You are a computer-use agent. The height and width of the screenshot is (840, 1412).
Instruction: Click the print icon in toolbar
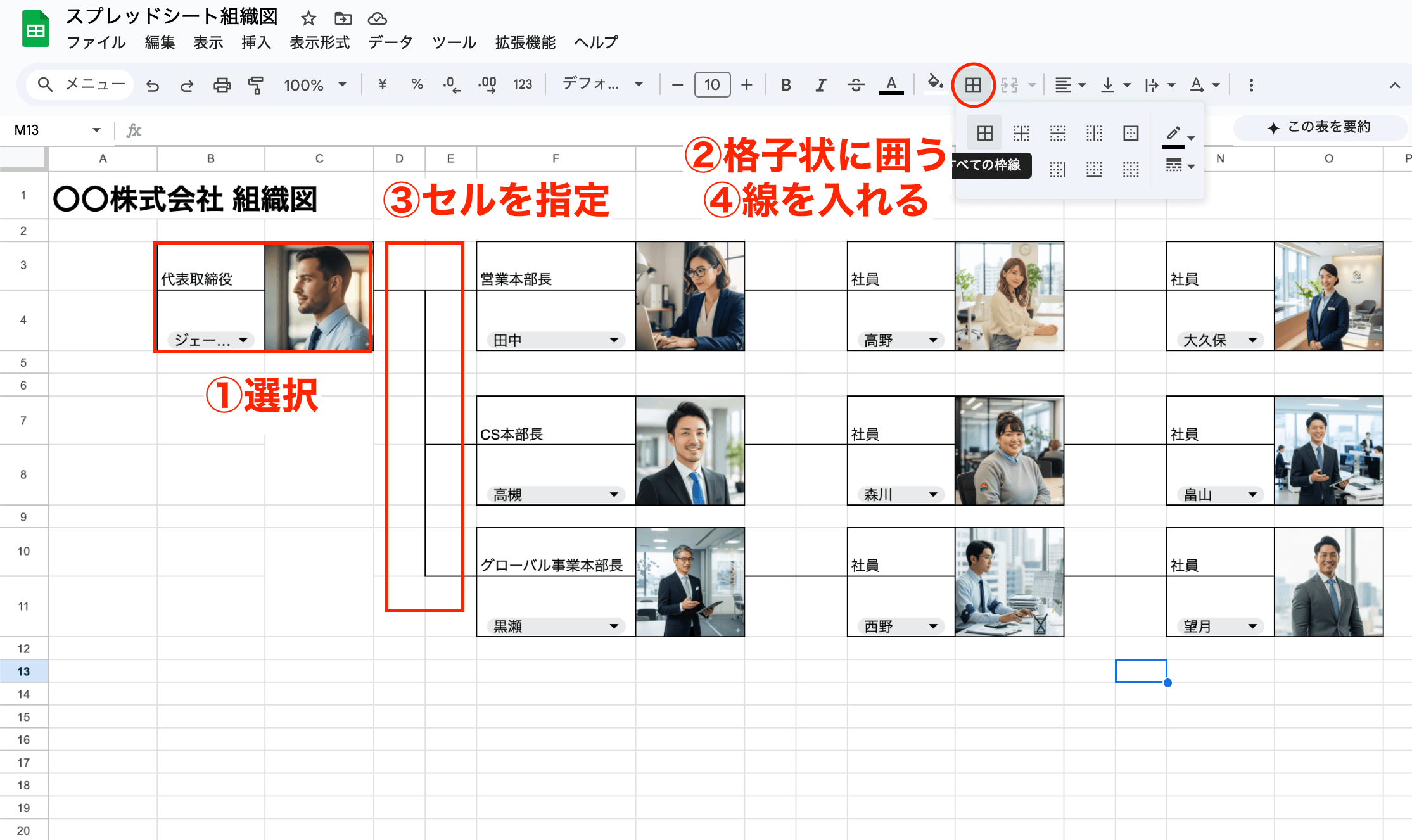222,84
